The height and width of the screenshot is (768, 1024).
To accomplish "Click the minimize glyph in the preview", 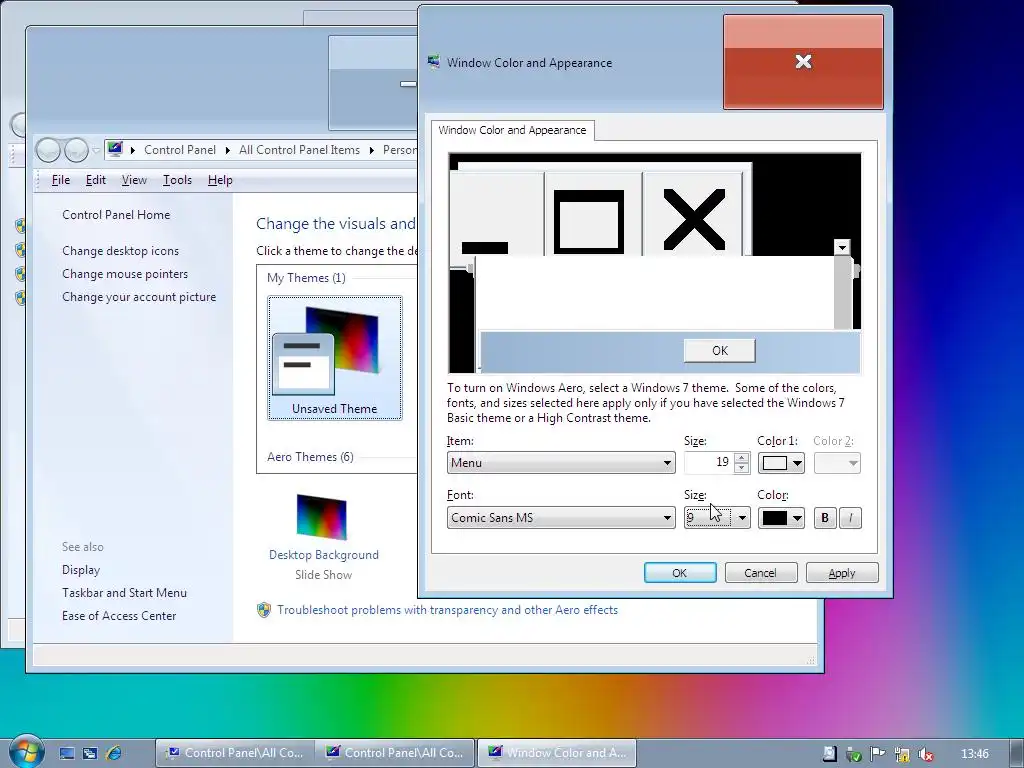I will [485, 248].
